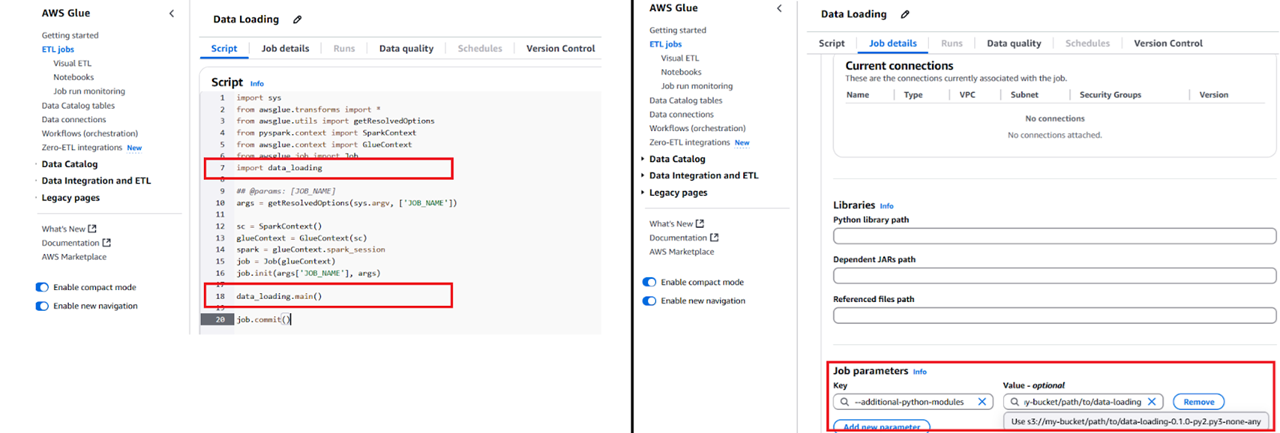1280x433 pixels.
Task: Click search icon in the Key field
Action: pyautogui.click(x=845, y=401)
